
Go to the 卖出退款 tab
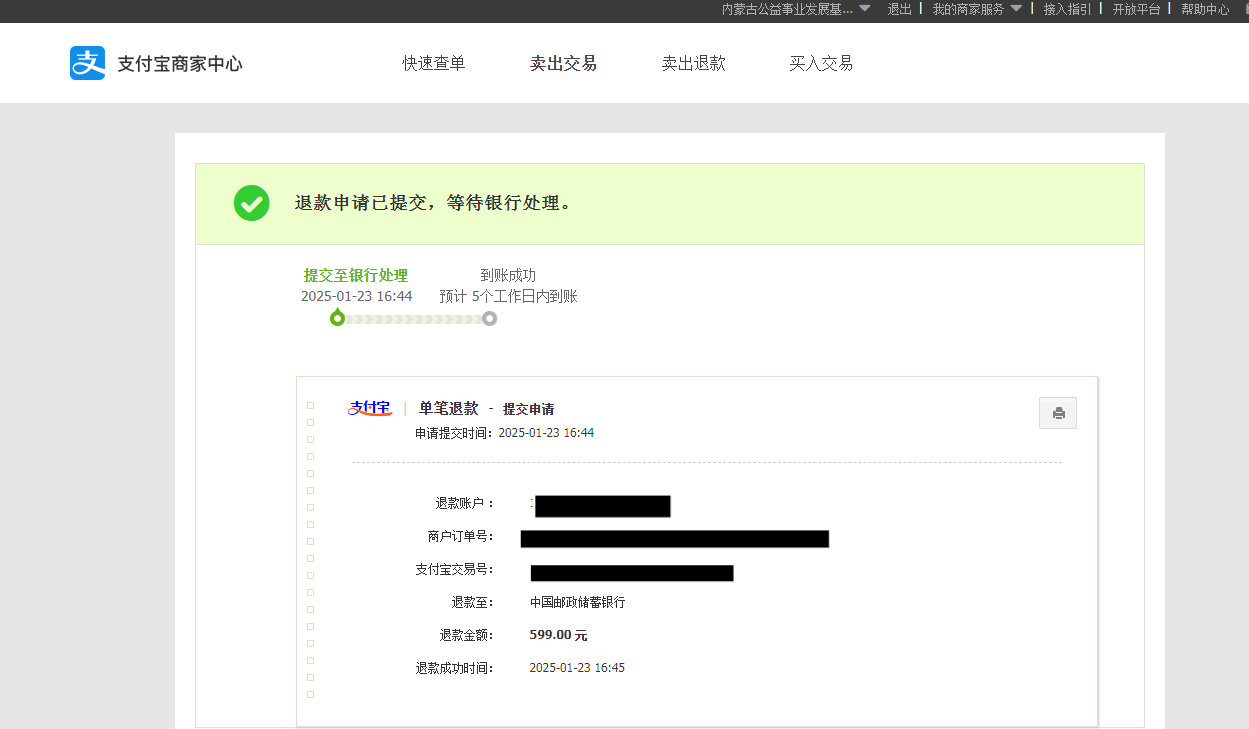pyautogui.click(x=694, y=63)
